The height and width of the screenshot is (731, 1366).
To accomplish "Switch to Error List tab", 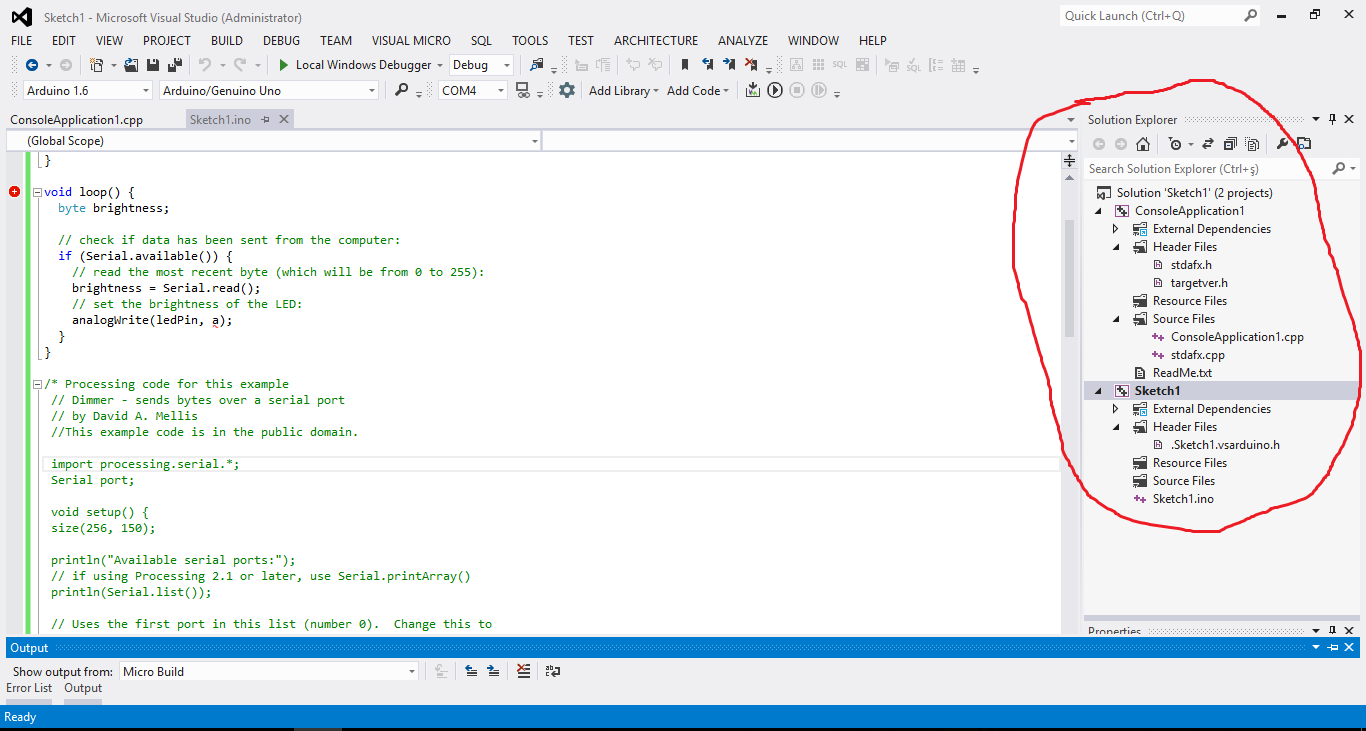I will [x=29, y=688].
